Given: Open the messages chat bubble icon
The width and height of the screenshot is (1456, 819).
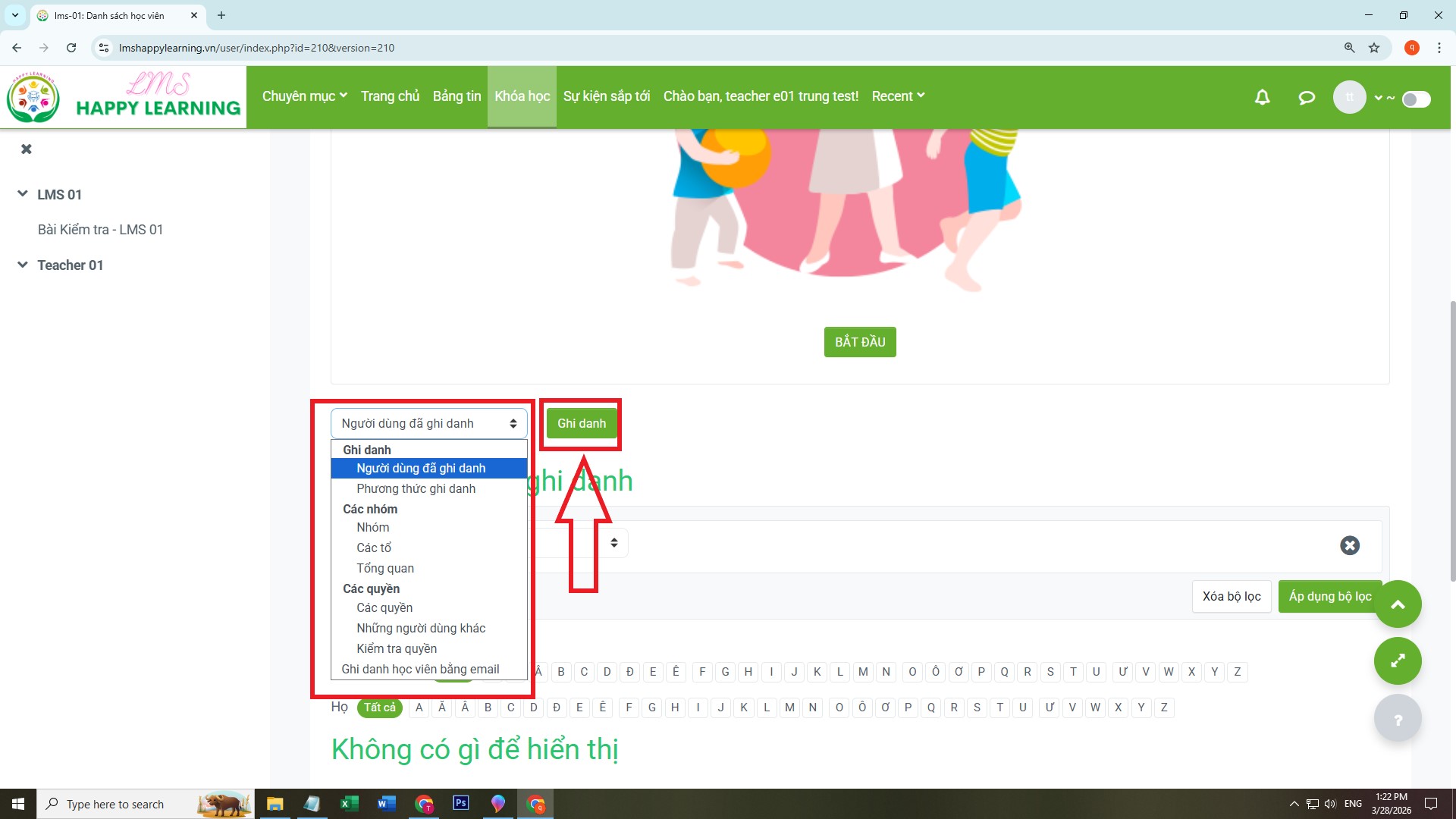Looking at the screenshot, I should click(x=1306, y=97).
